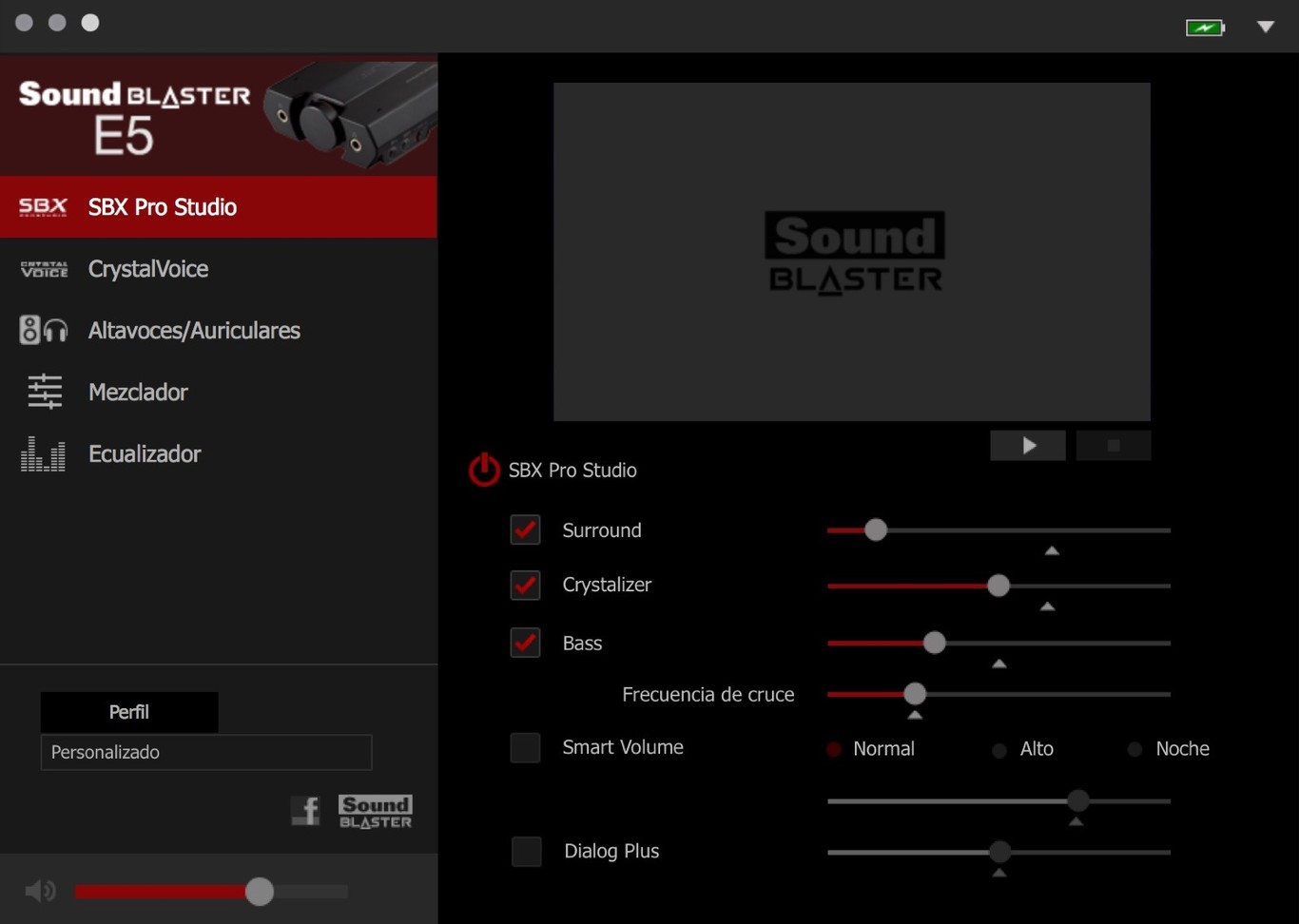This screenshot has width=1299, height=924.
Task: Click the speaker volume icon
Action: pos(40,891)
